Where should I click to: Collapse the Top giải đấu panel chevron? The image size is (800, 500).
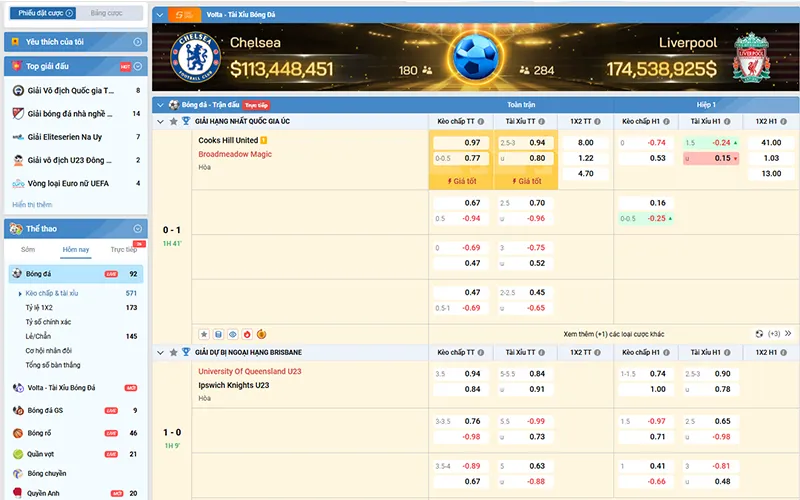pyautogui.click(x=138, y=66)
